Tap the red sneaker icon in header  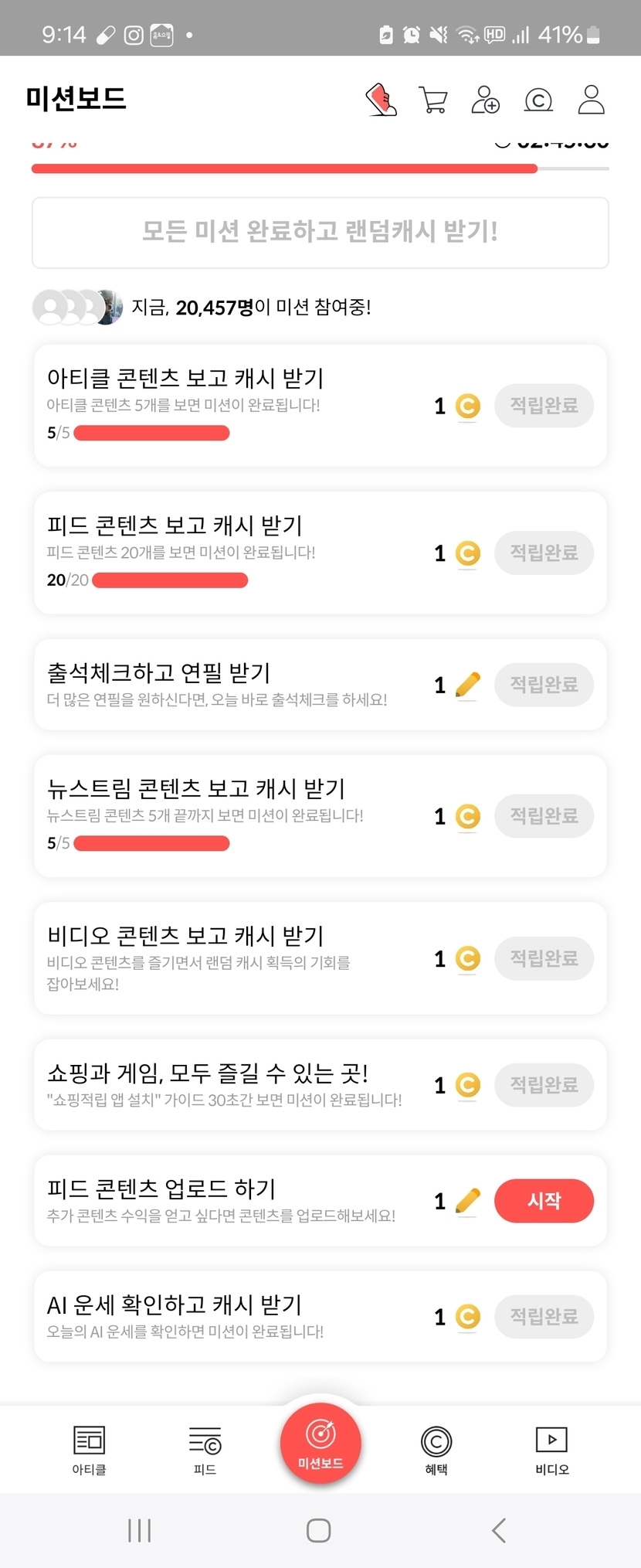(381, 100)
